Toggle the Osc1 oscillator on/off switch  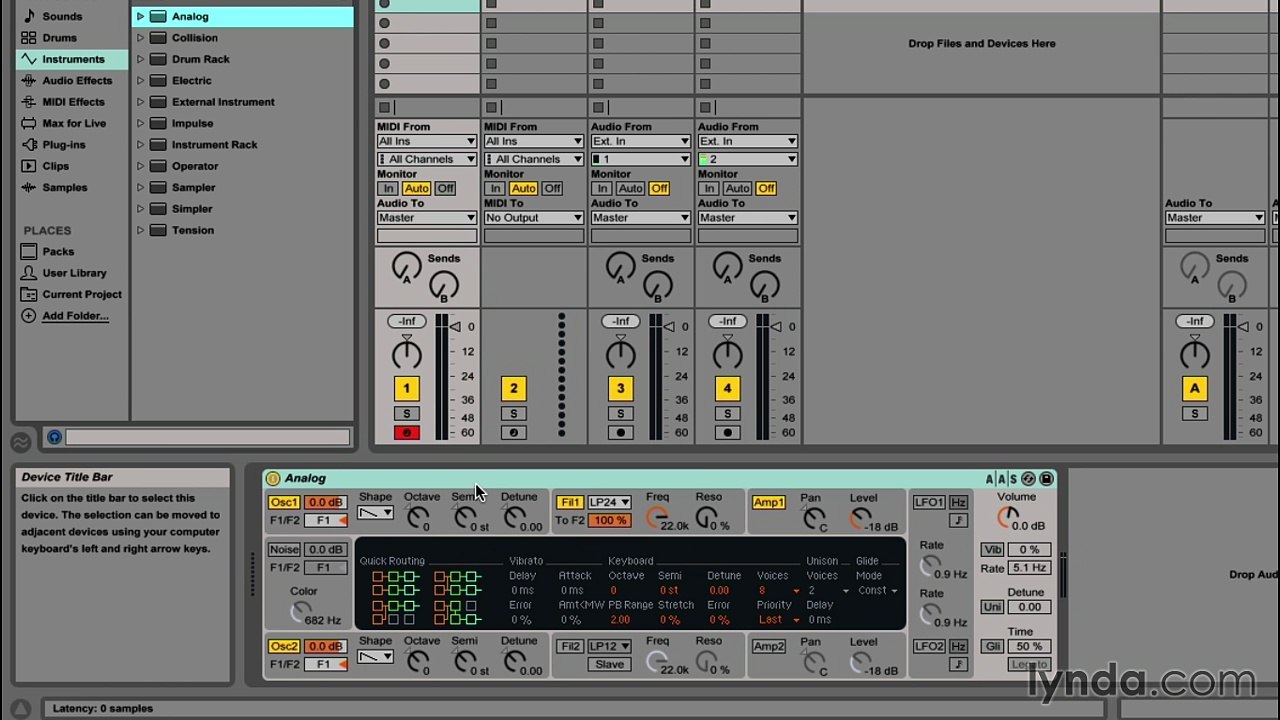click(x=284, y=503)
